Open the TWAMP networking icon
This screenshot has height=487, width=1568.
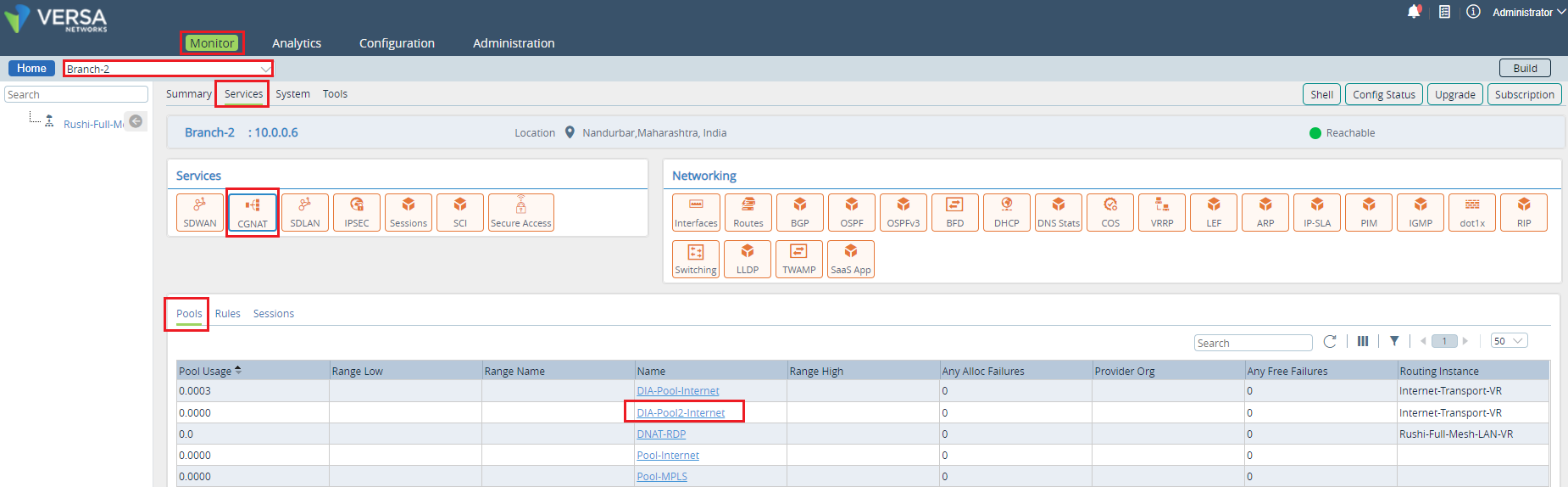click(x=799, y=259)
